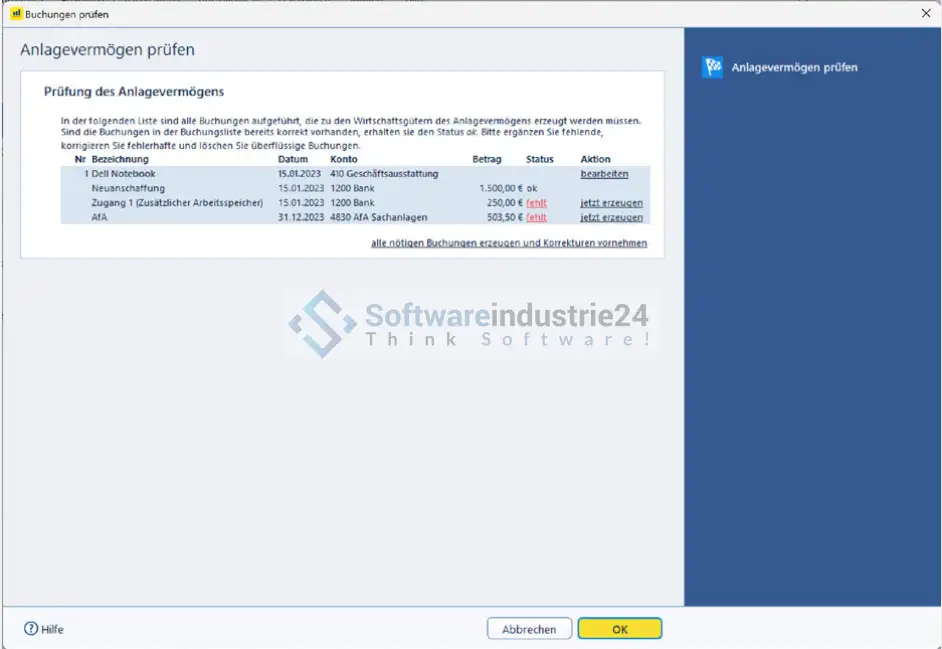The width and height of the screenshot is (942, 649).
Task: Open the Hilfe text link
Action: [x=53, y=629]
